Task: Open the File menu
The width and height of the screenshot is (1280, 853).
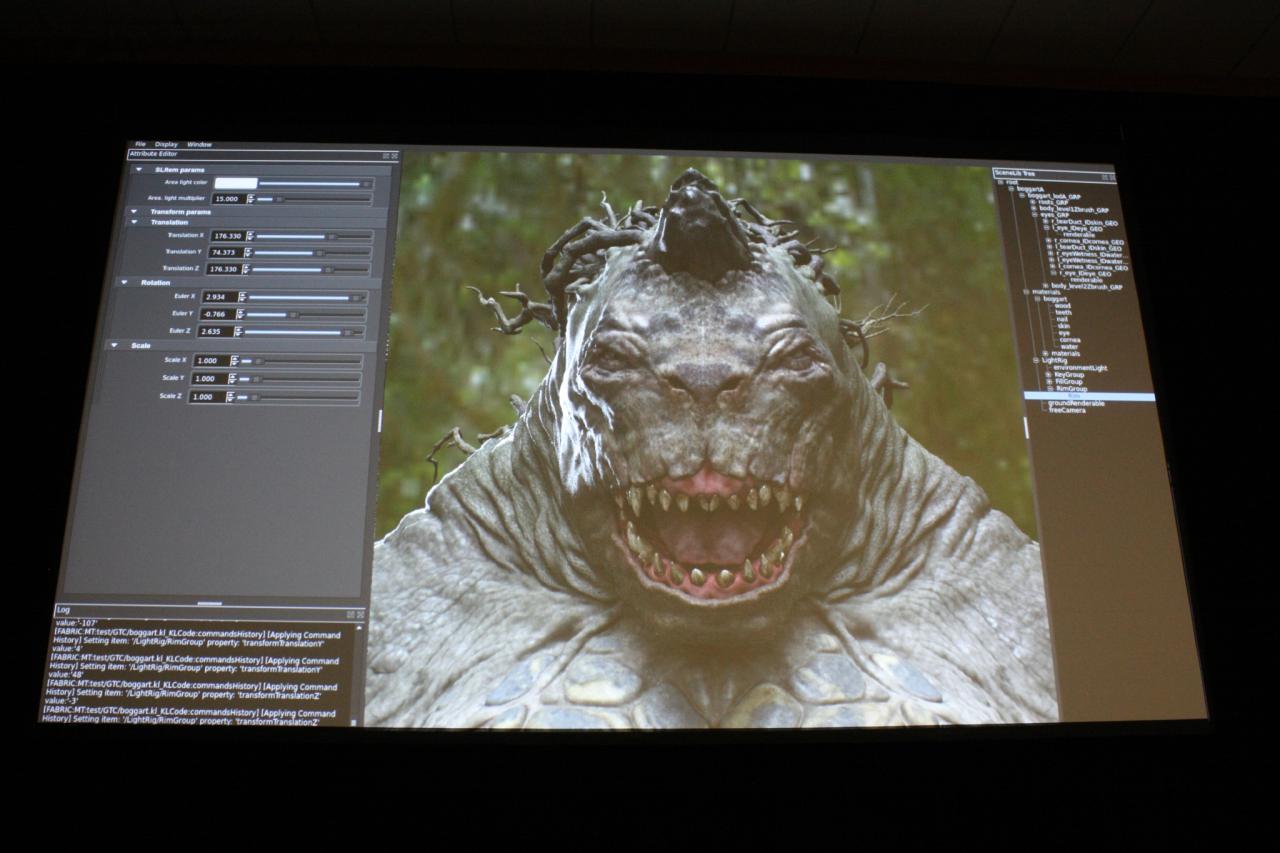Action: coord(140,144)
